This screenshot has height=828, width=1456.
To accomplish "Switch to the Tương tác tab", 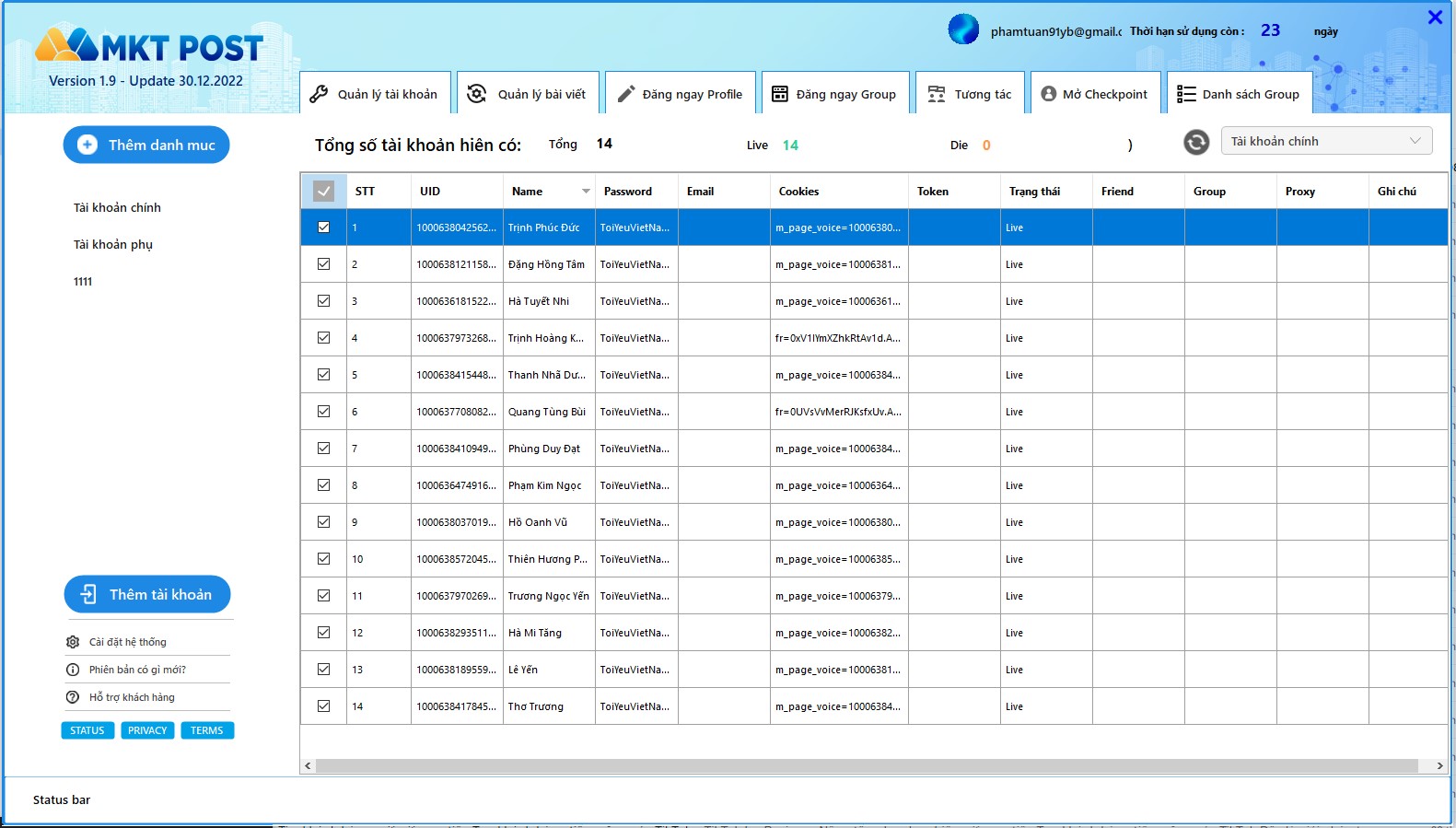I will (x=970, y=93).
